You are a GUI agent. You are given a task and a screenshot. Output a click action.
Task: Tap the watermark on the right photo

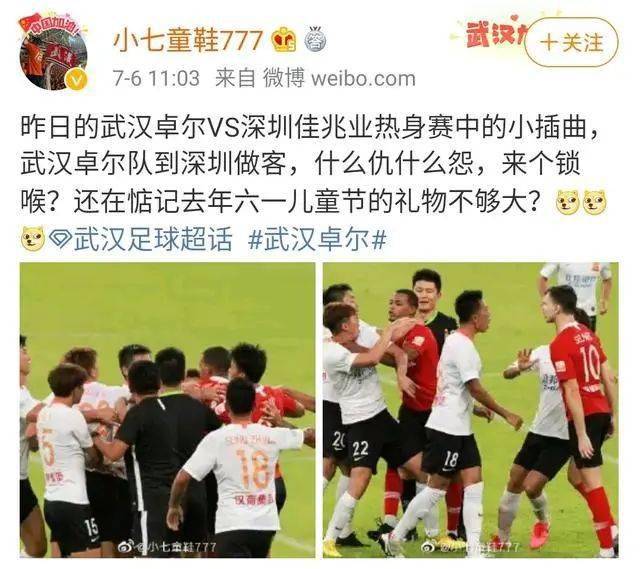point(471,547)
